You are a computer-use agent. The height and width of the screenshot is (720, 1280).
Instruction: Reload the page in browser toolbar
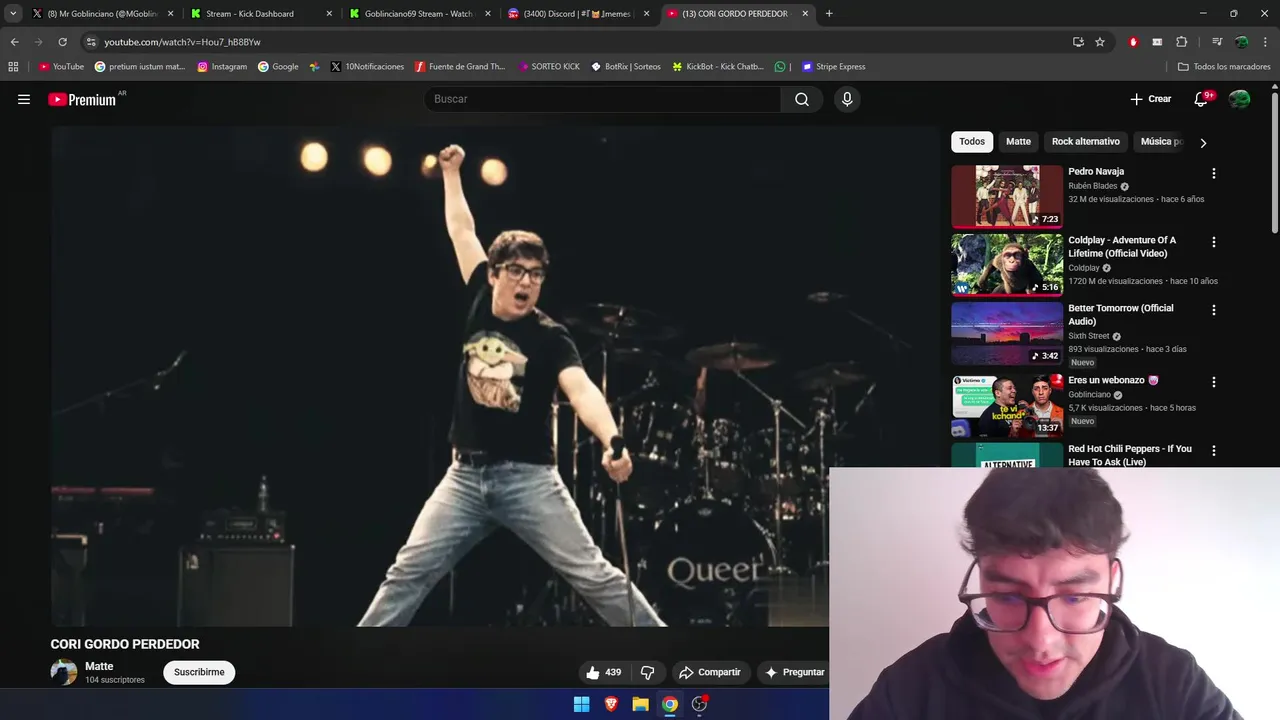coord(62,42)
